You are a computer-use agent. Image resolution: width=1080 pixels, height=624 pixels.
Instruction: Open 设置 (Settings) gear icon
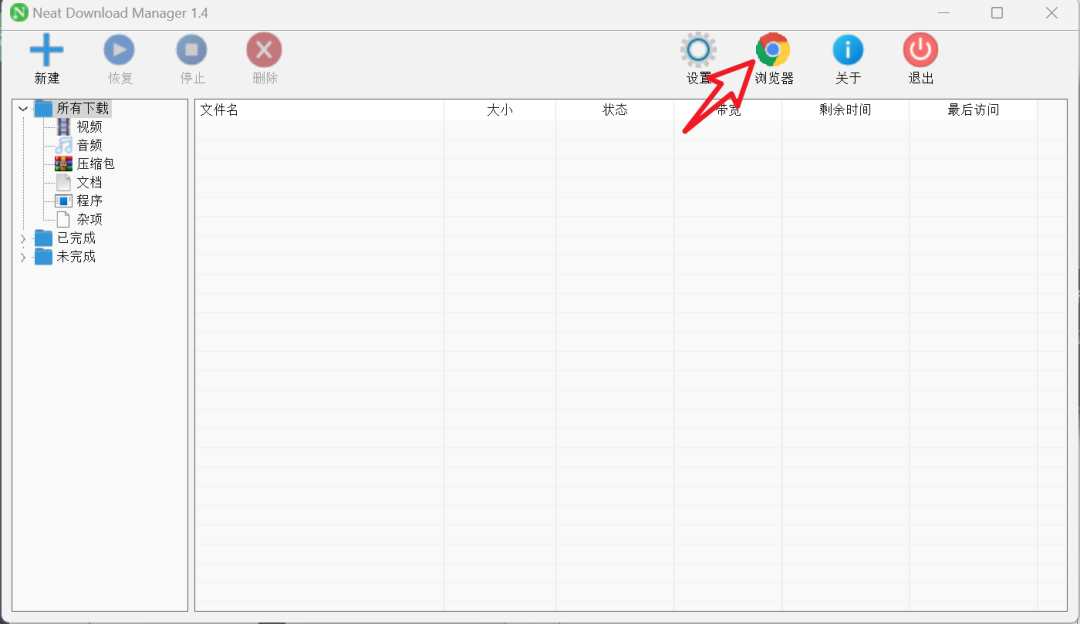698,50
